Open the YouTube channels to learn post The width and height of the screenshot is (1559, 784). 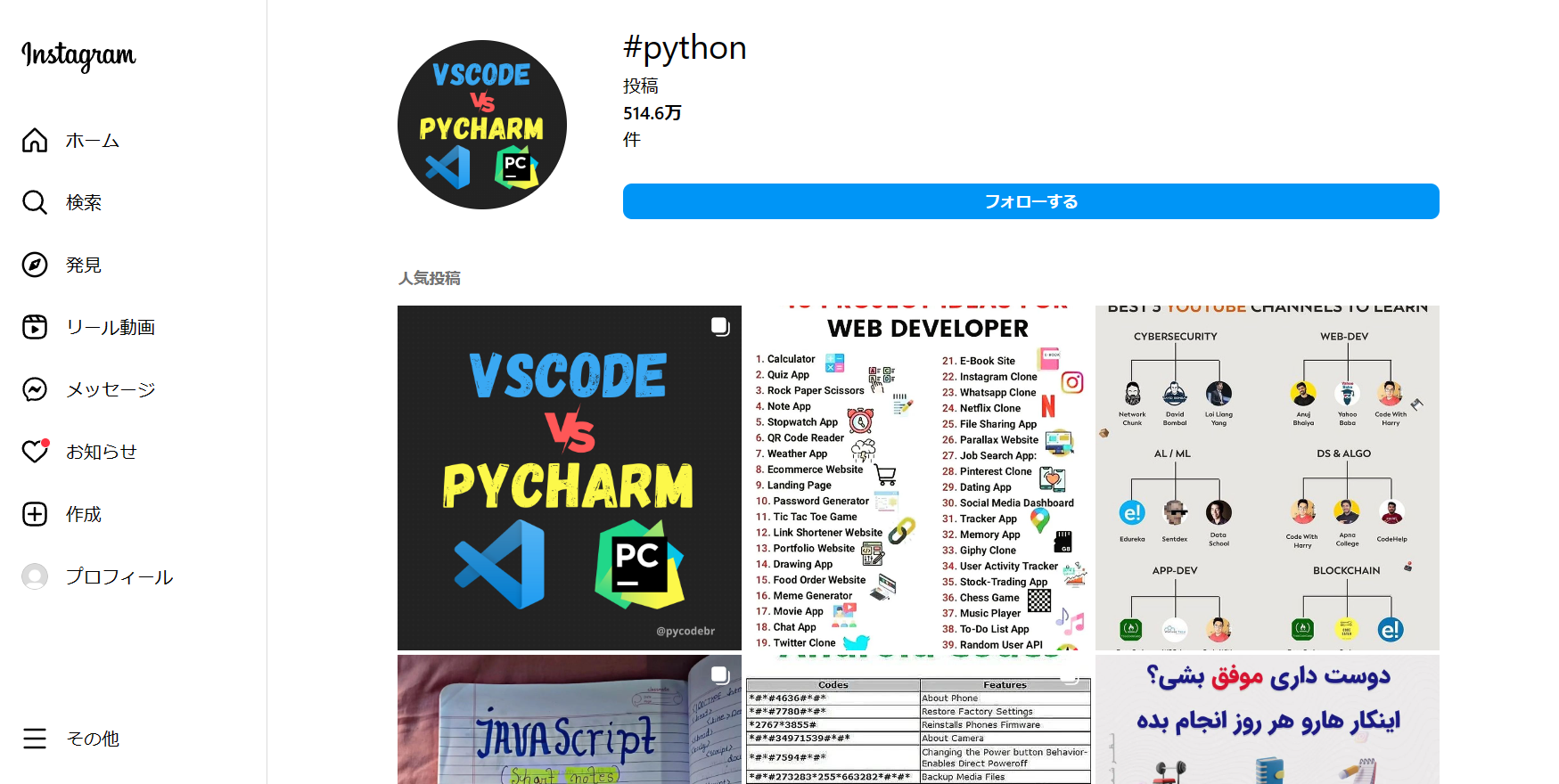(x=1268, y=478)
